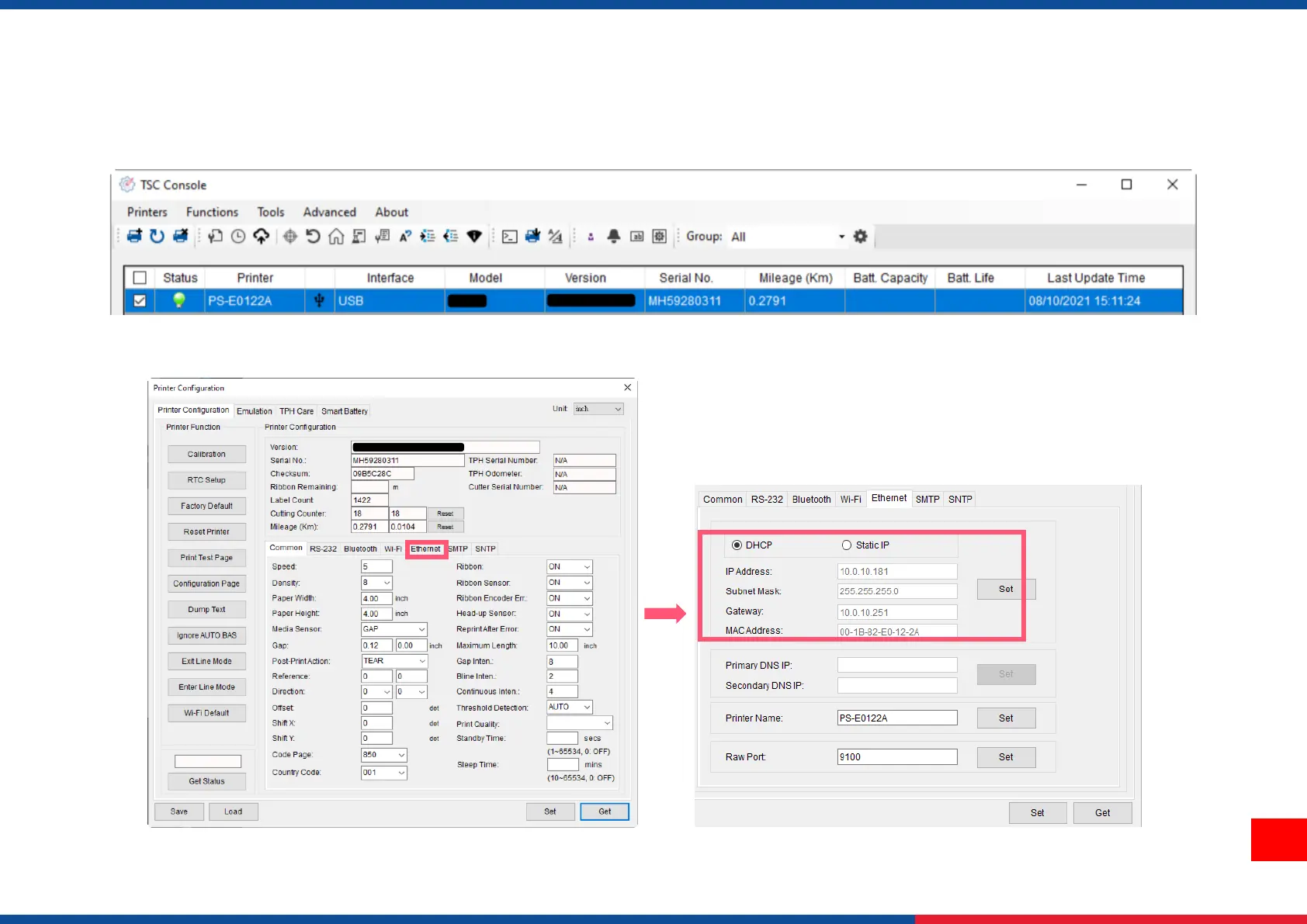Click the add printer icon in toolbar
Image resolution: width=1307 pixels, height=924 pixels.
(134, 237)
